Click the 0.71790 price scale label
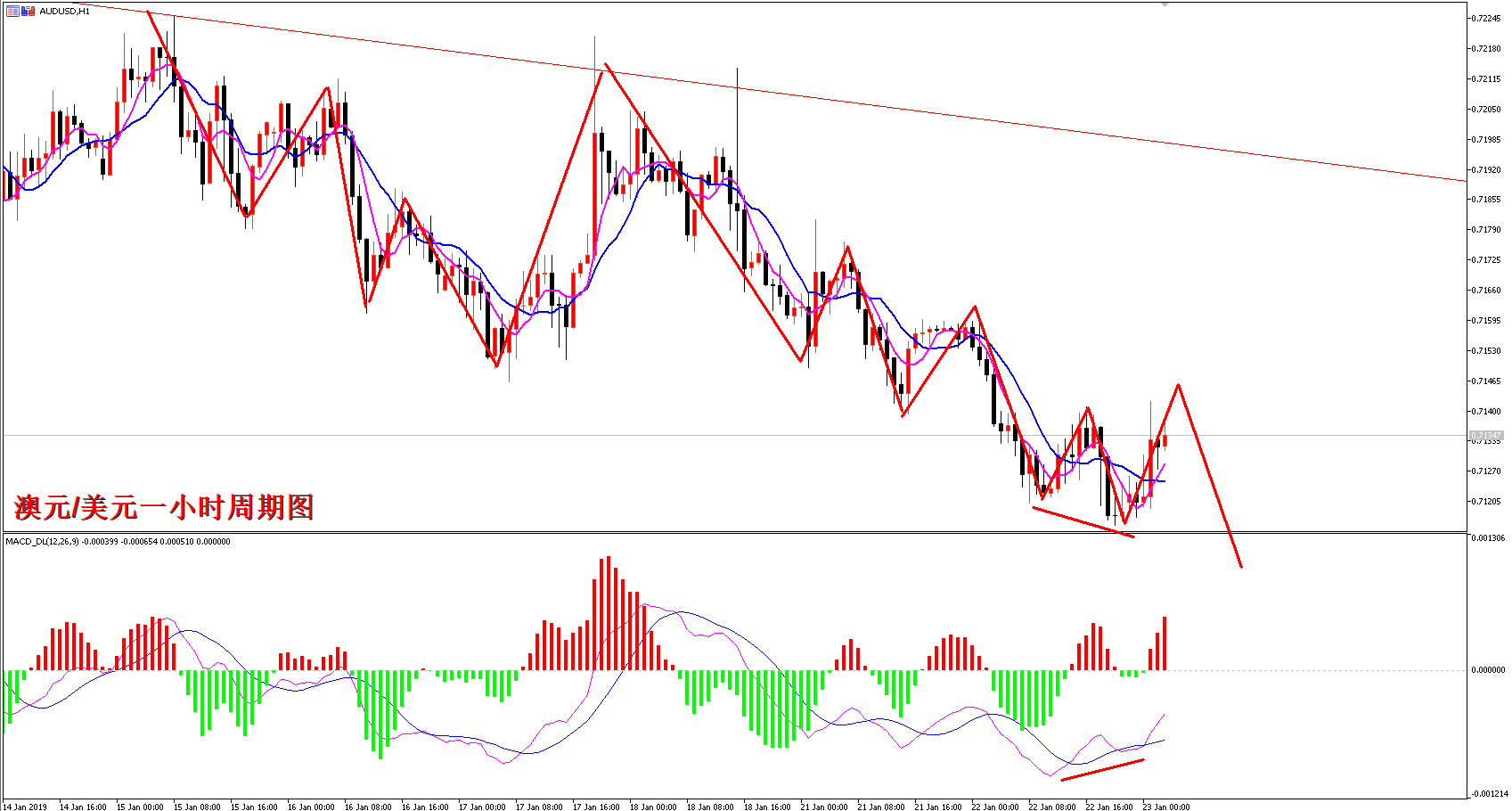Viewport: 1512px width, 811px height. 1486,230
